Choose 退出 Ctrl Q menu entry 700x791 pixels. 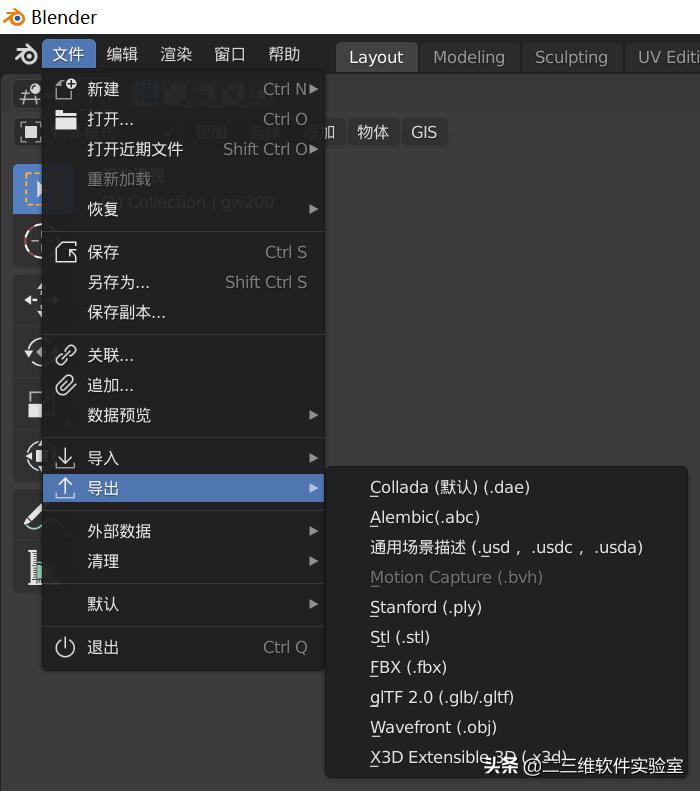(x=184, y=647)
